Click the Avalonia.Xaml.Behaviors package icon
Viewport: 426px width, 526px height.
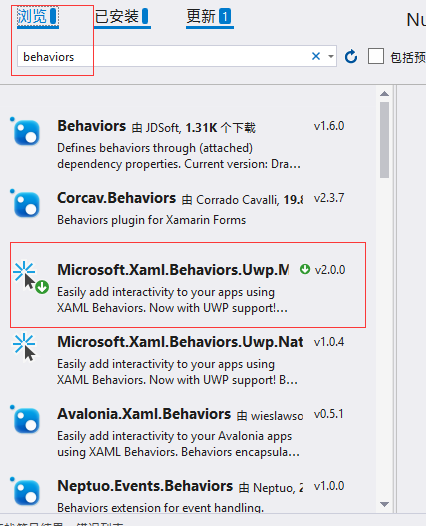coord(25,420)
